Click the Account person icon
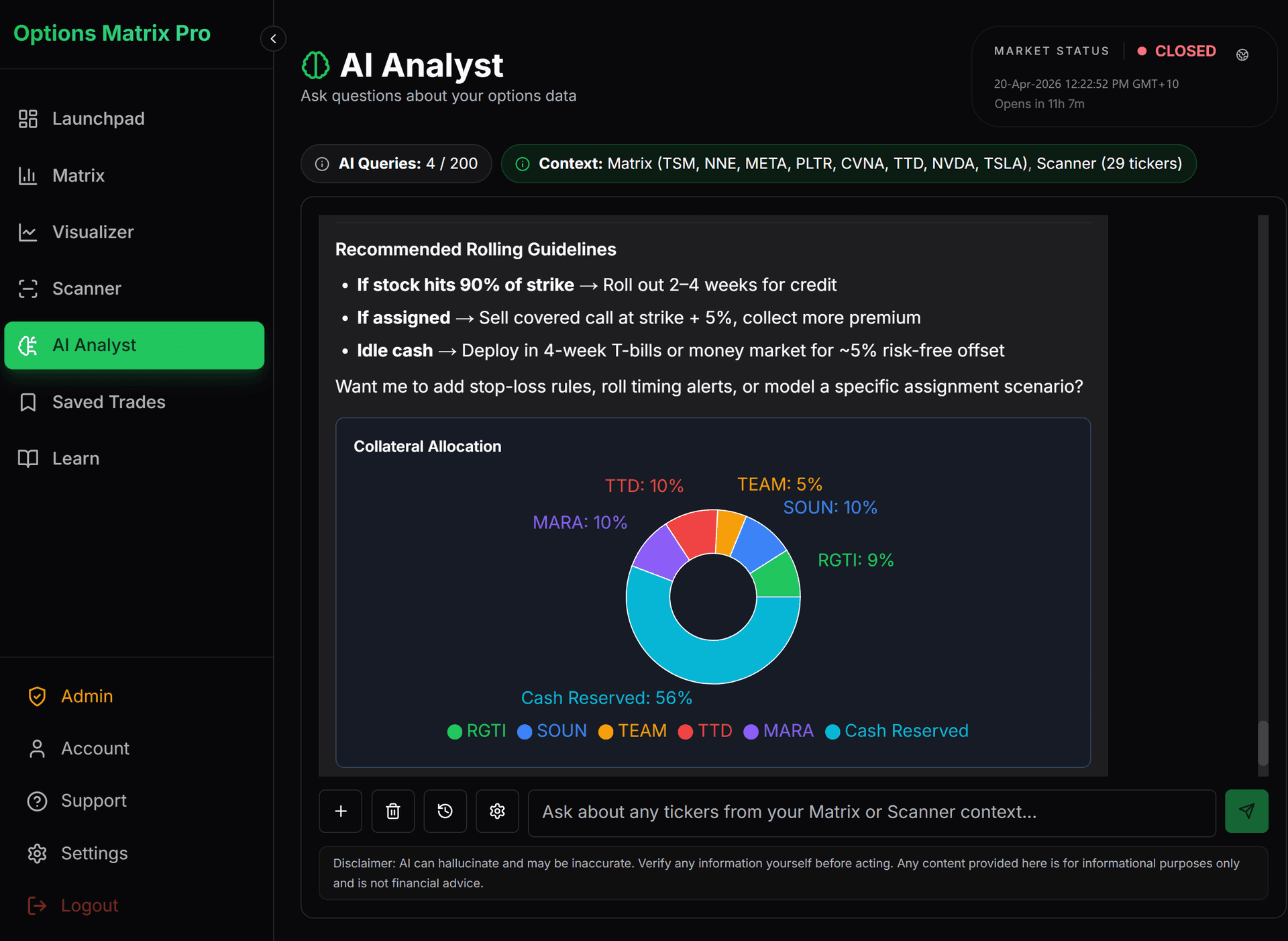1288x941 pixels. coord(38,748)
